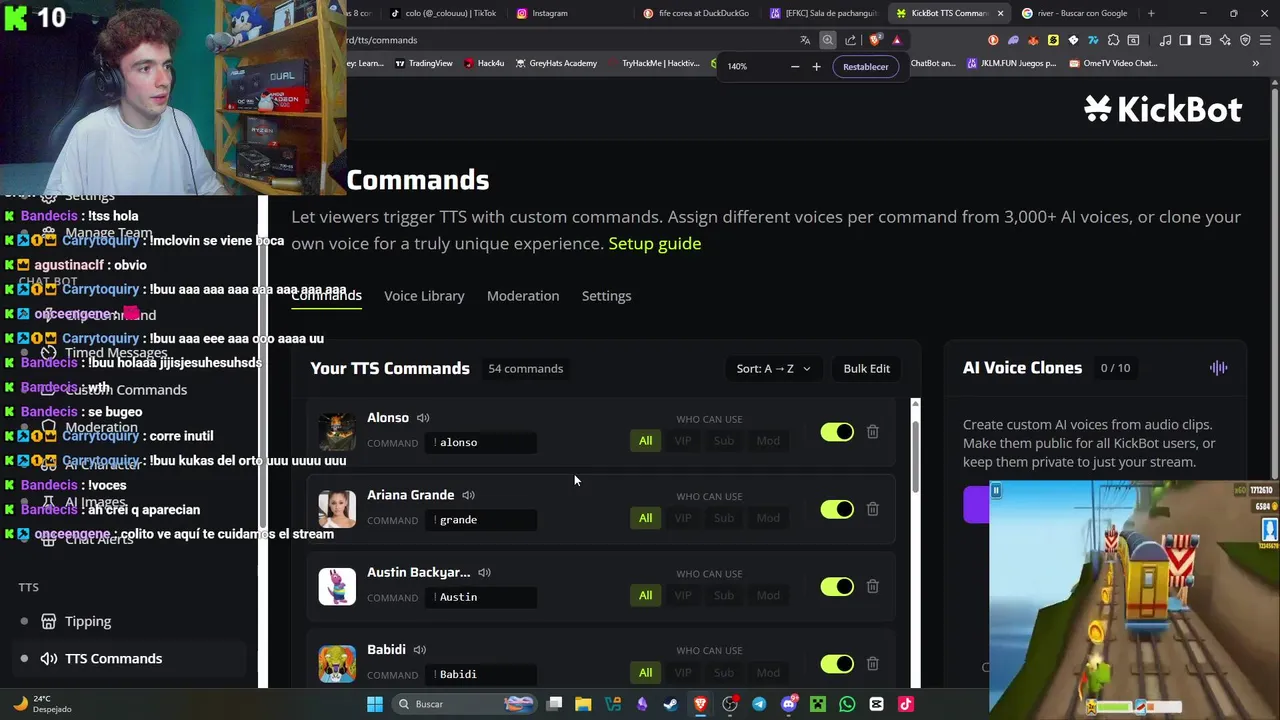Viewport: 1280px width, 720px height.
Task: Open Steam from the taskbar
Action: tap(671, 704)
